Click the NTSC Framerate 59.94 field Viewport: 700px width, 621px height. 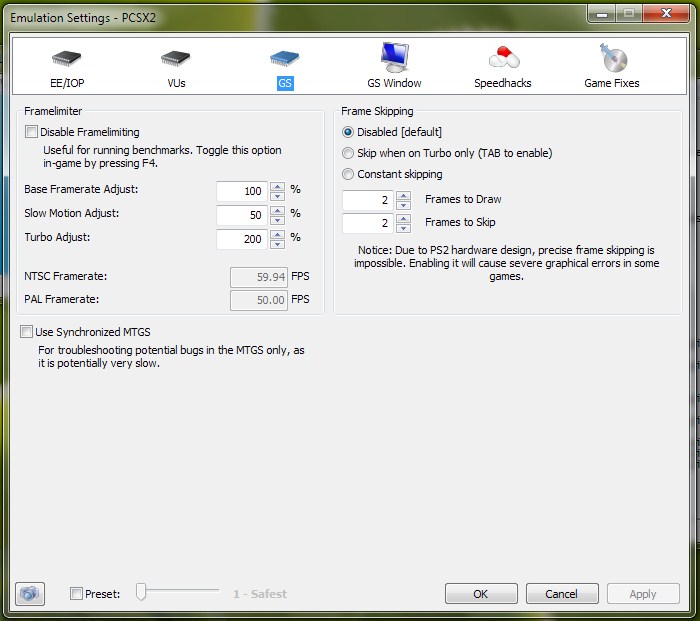point(259,277)
